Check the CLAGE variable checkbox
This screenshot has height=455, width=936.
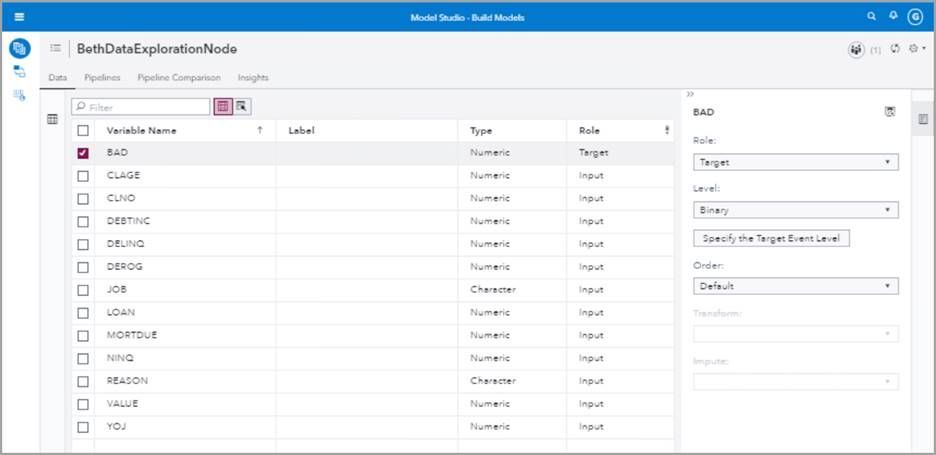coord(83,176)
